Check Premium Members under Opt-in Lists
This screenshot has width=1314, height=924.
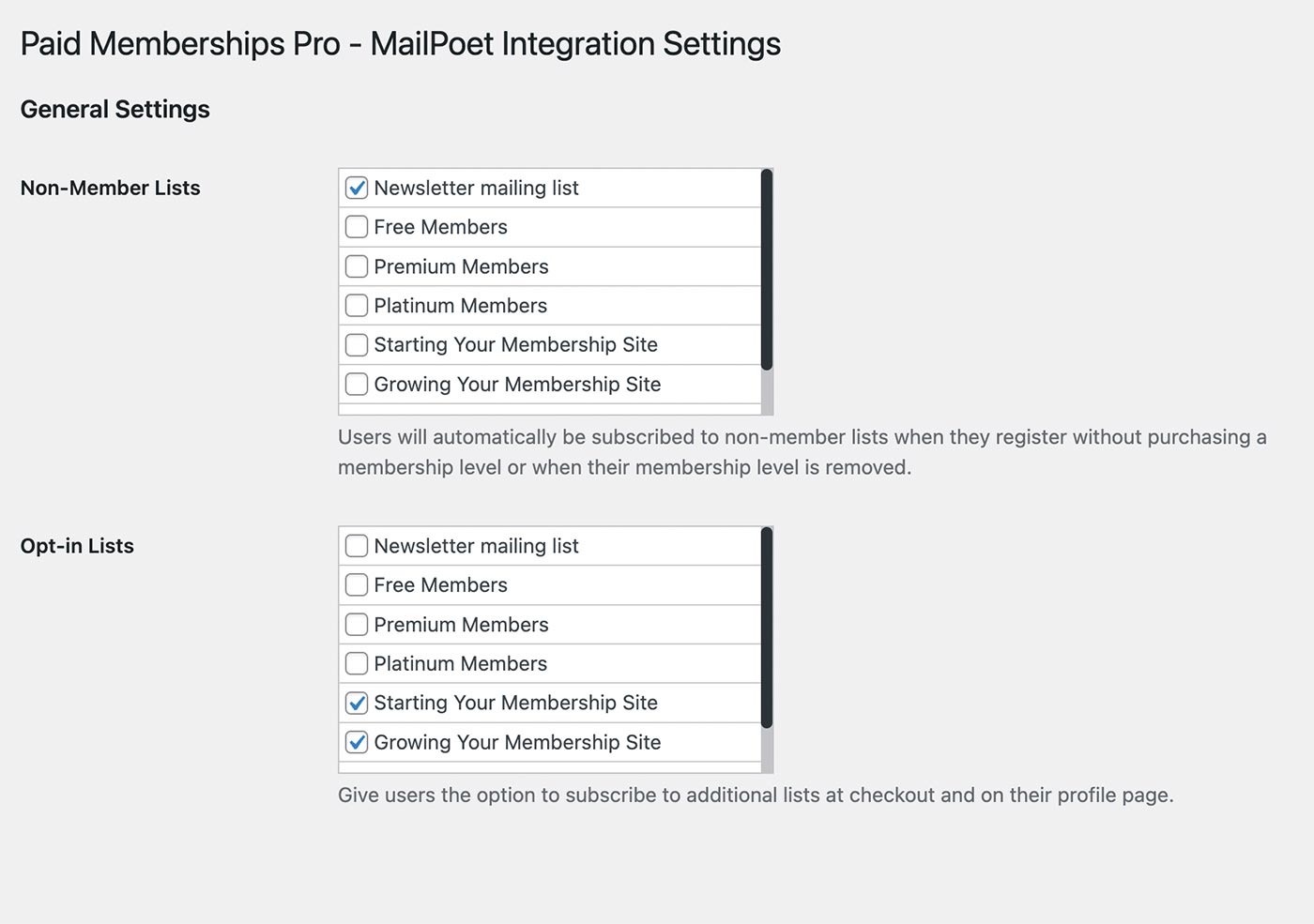(x=357, y=624)
